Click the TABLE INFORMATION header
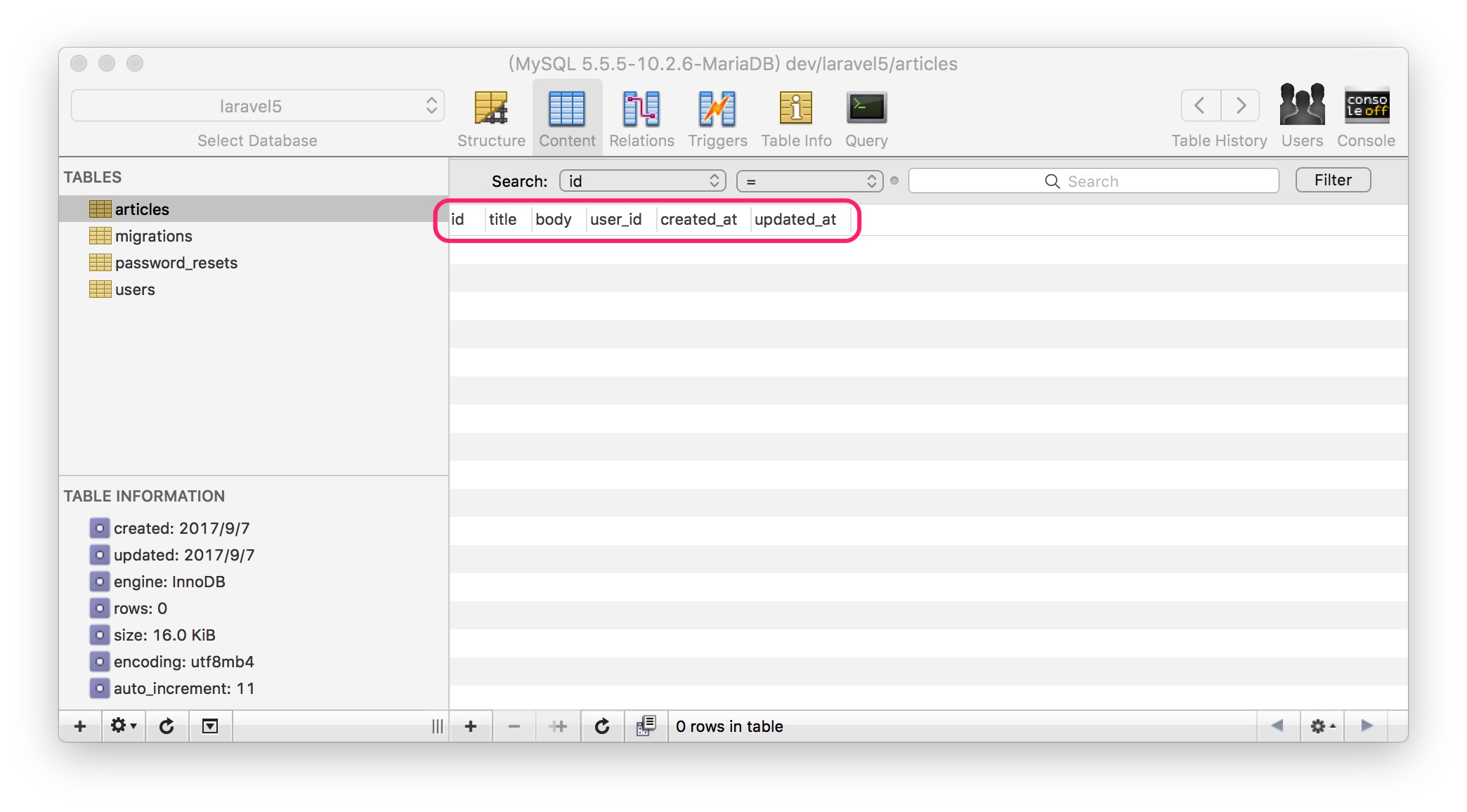 pos(144,496)
